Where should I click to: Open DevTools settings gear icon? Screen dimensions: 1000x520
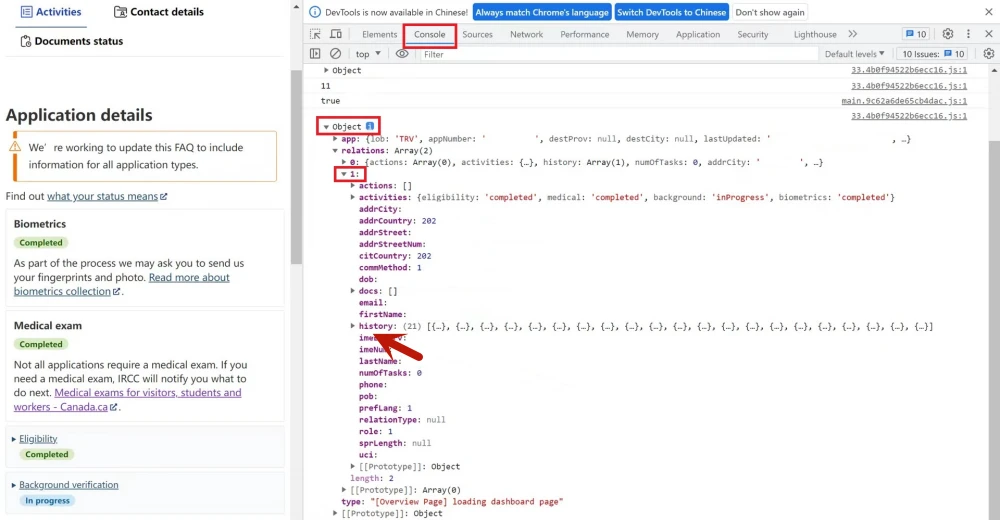click(948, 34)
